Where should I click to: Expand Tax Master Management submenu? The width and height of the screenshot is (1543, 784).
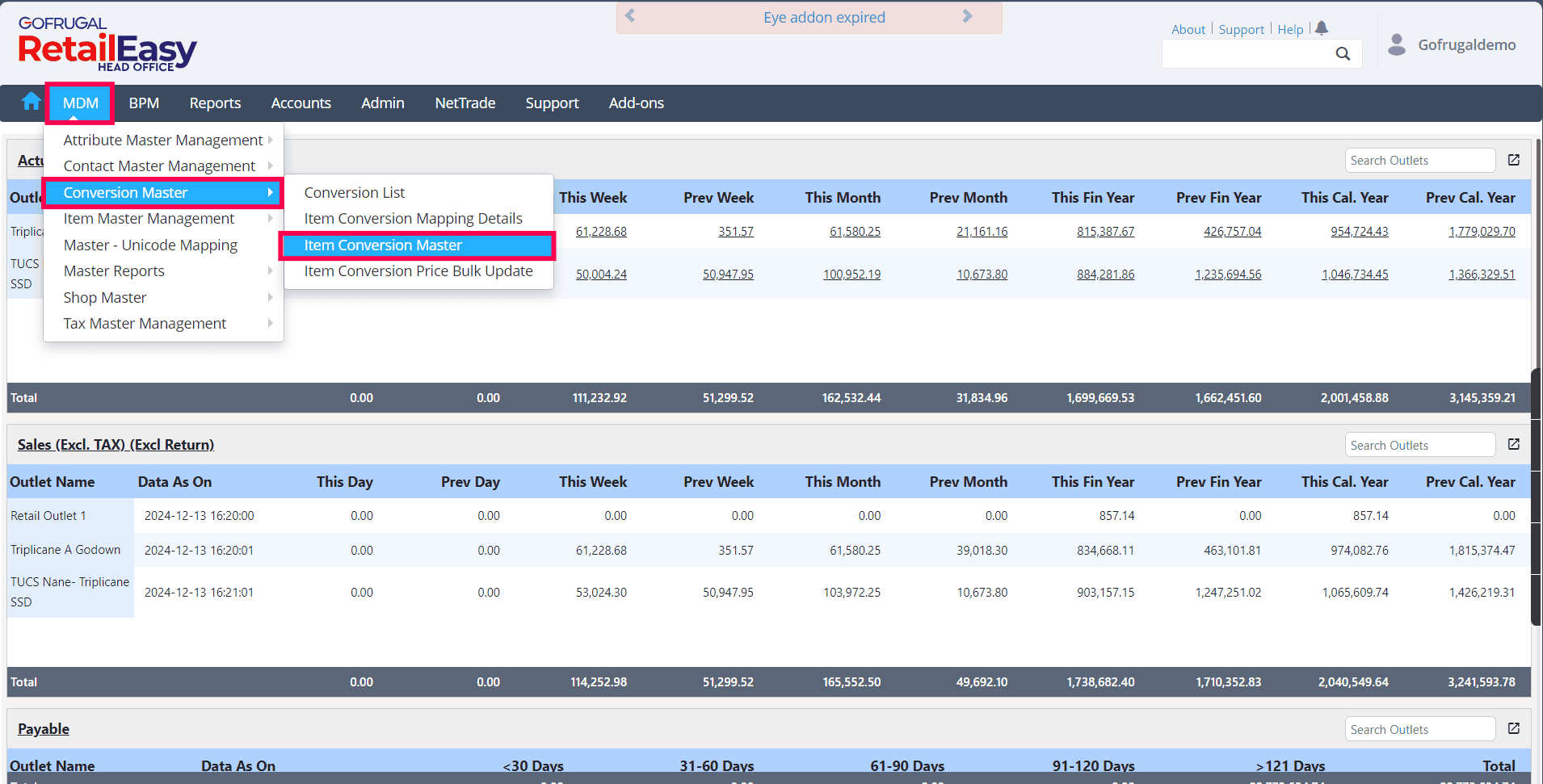(x=163, y=323)
